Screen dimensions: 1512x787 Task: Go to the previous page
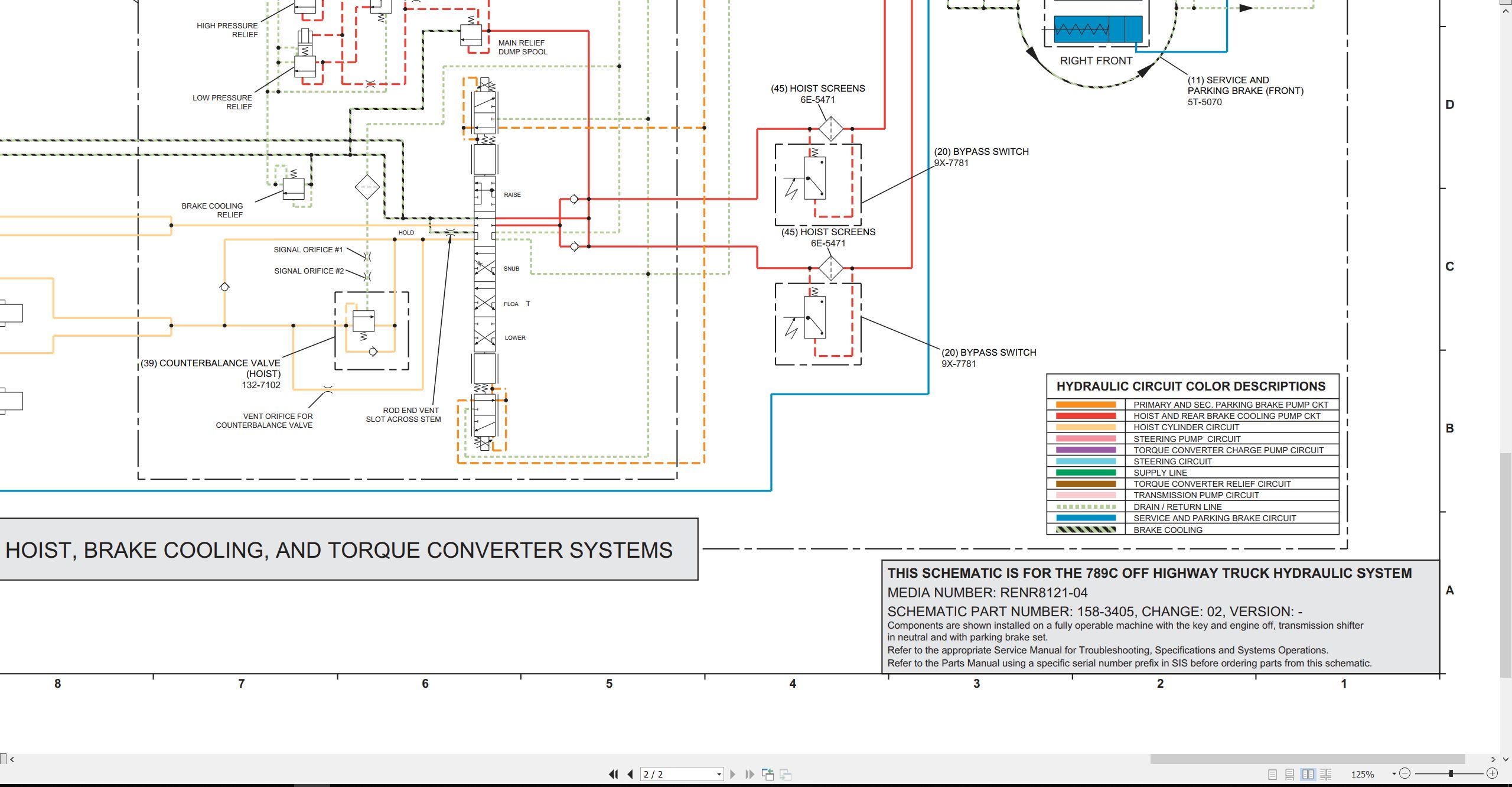click(630, 774)
